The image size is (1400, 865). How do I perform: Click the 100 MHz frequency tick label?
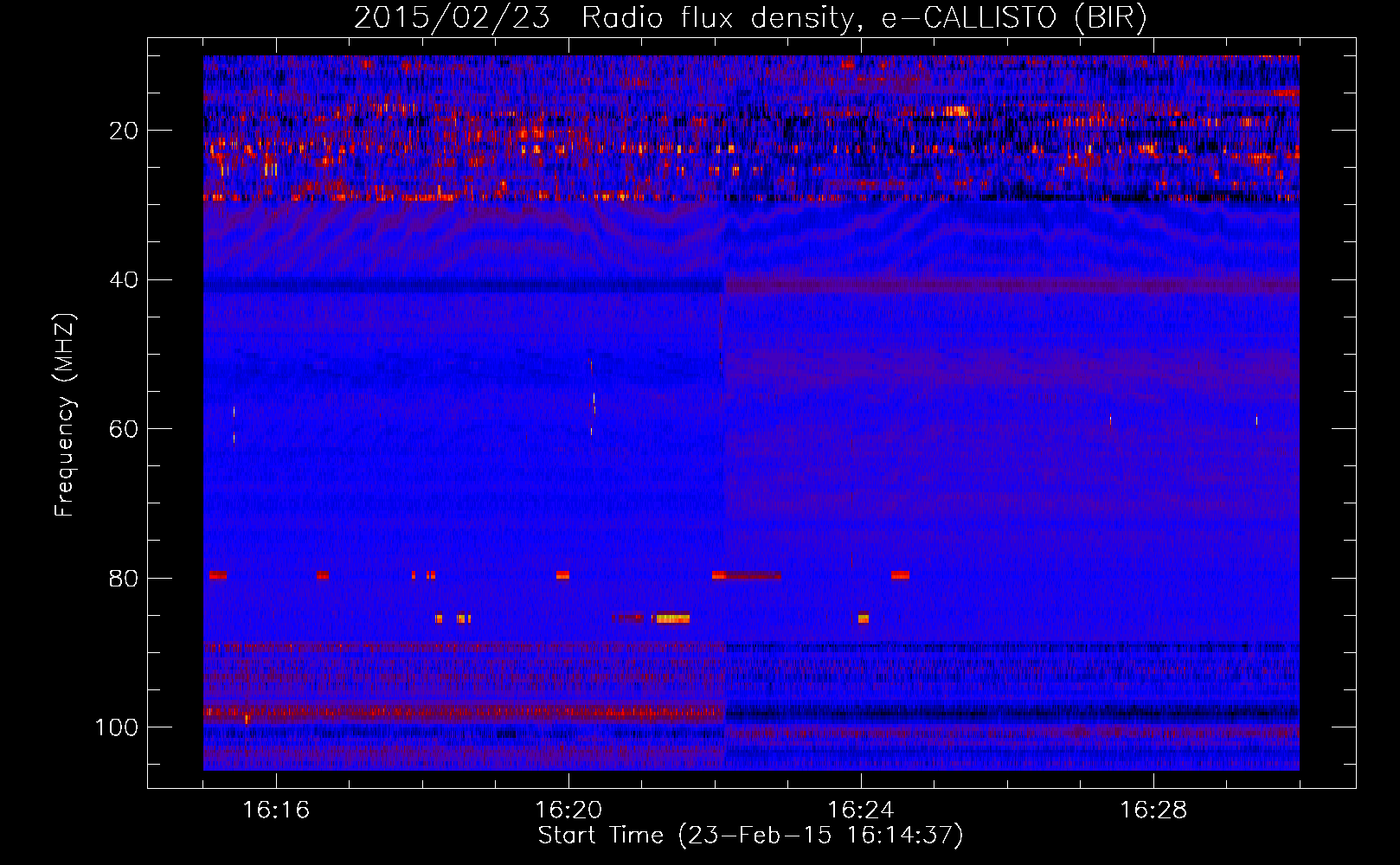(117, 727)
